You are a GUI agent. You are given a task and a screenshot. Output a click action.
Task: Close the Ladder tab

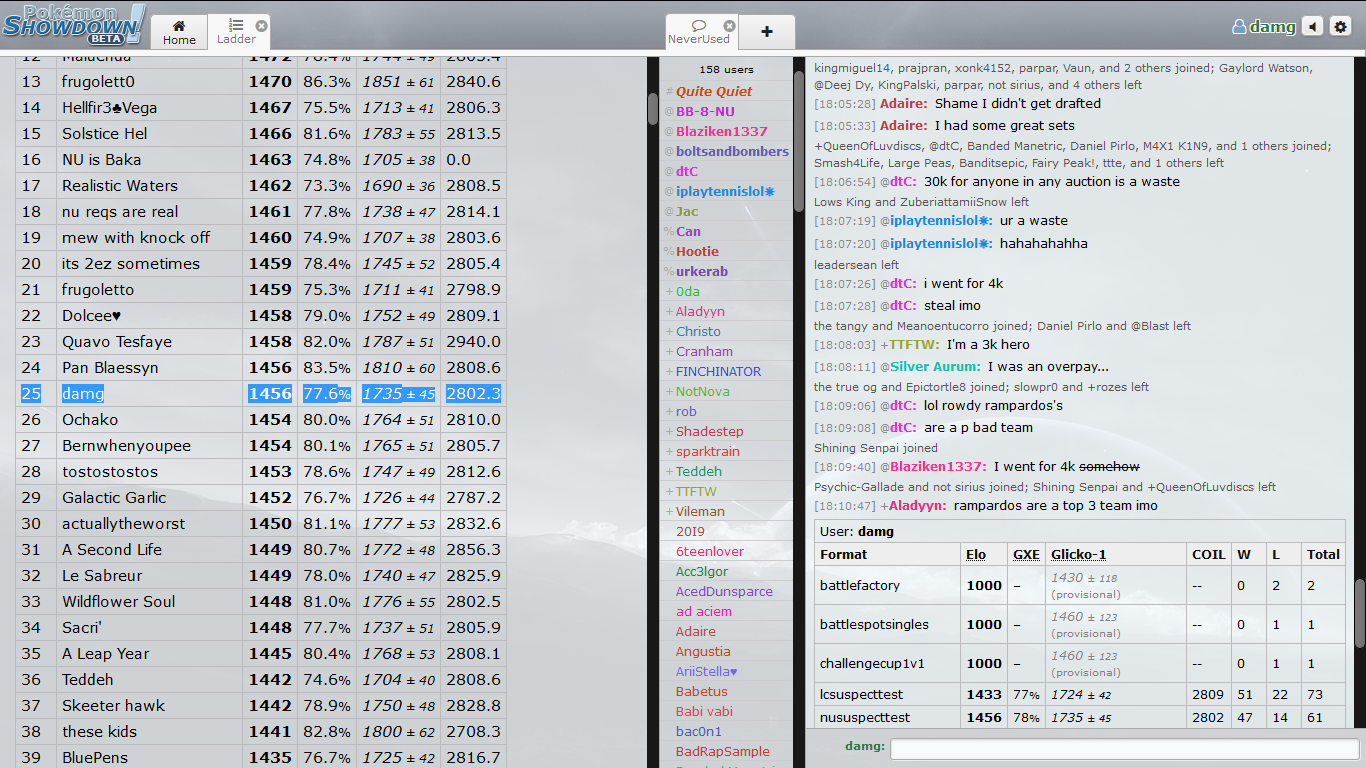point(261,25)
